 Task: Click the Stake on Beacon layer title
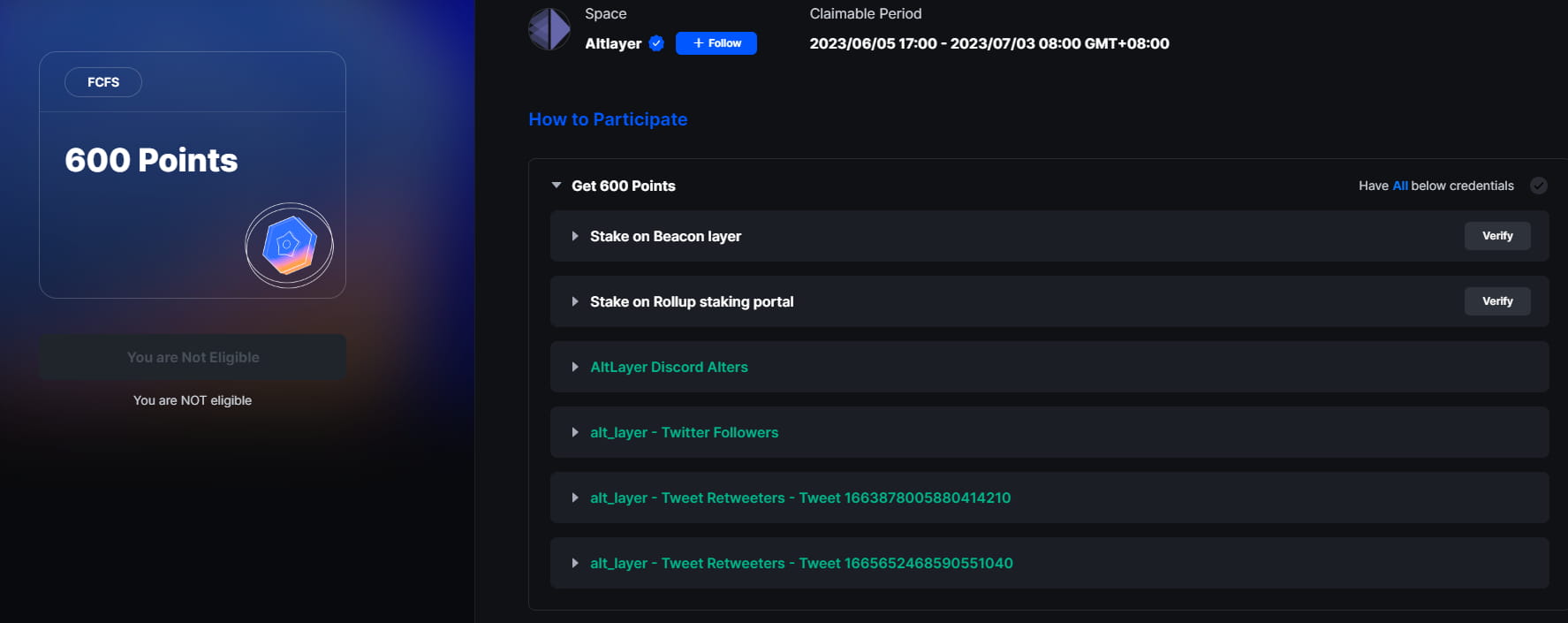(x=665, y=236)
